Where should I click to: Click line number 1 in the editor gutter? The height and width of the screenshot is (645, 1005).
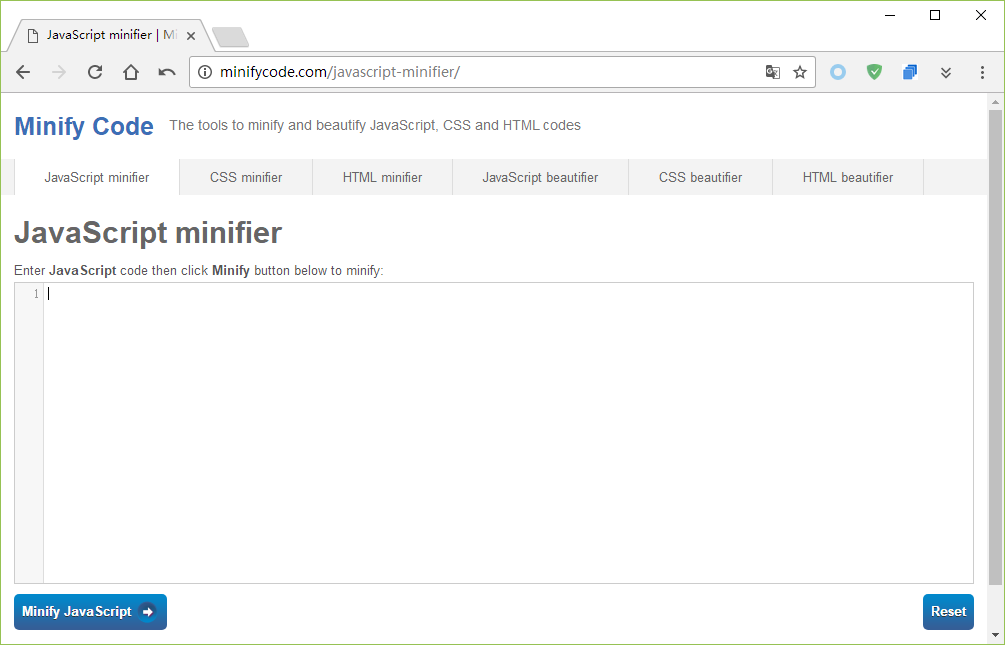coord(36,294)
